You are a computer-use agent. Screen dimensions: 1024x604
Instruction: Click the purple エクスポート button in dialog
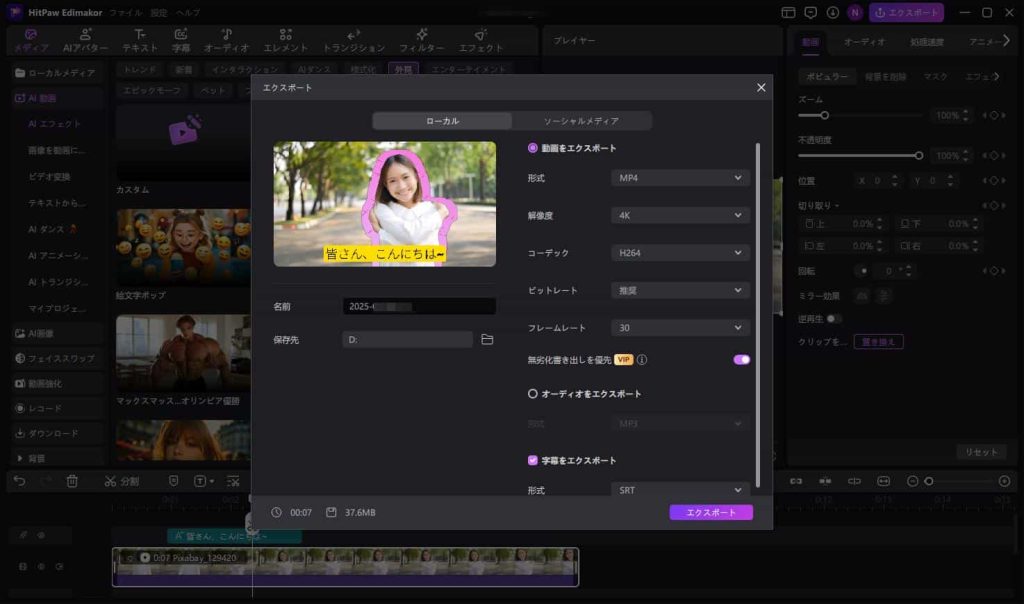[x=710, y=512]
